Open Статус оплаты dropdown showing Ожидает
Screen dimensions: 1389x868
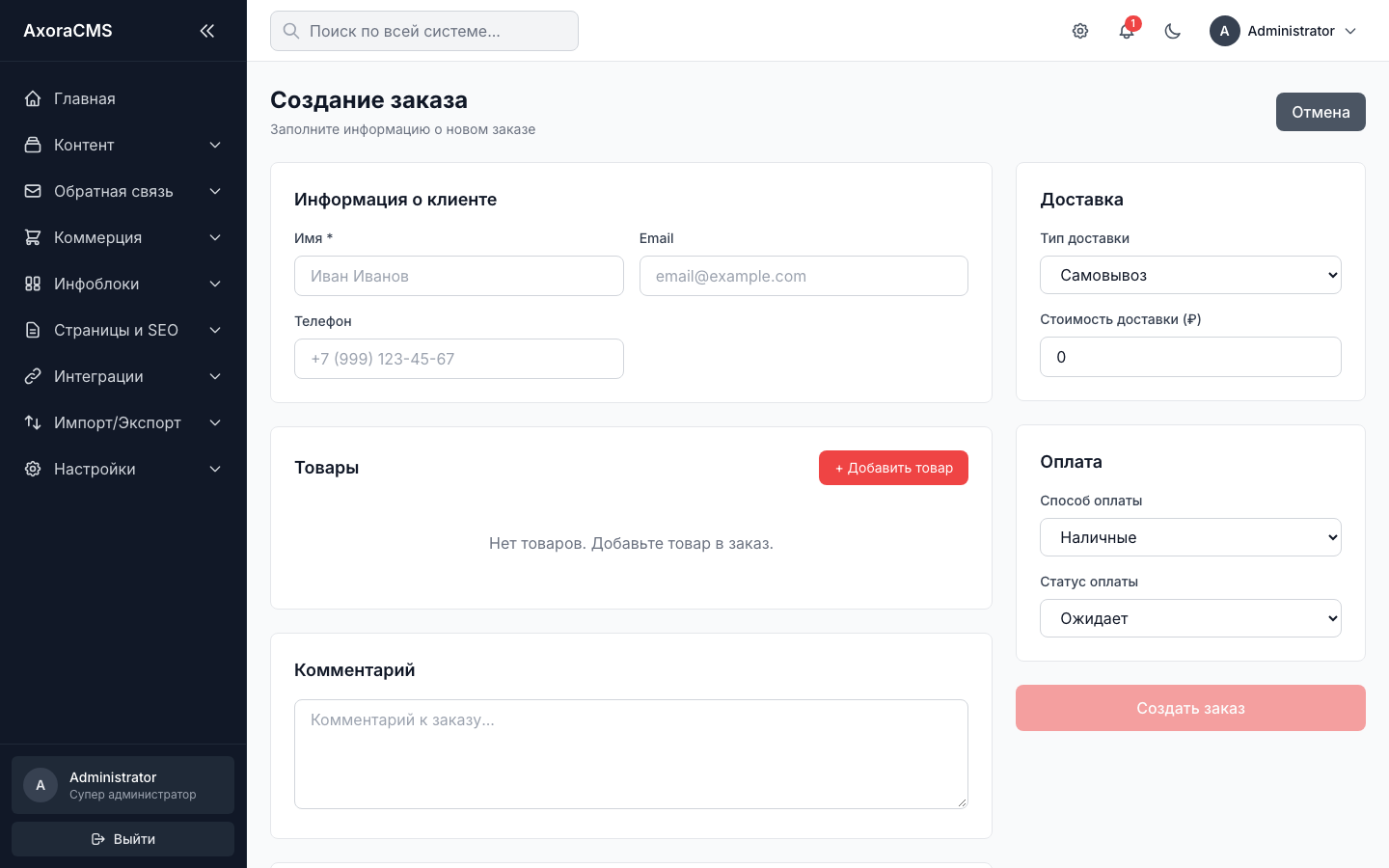[1190, 618]
